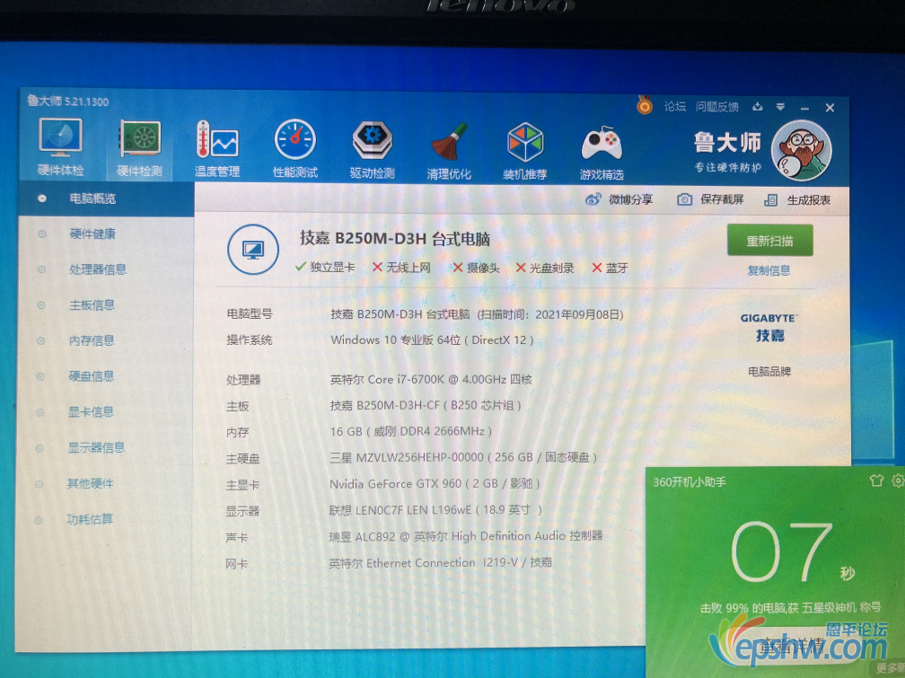Open the shirt skin icon in 360开机小助手
Image resolution: width=905 pixels, height=678 pixels.
877,480
